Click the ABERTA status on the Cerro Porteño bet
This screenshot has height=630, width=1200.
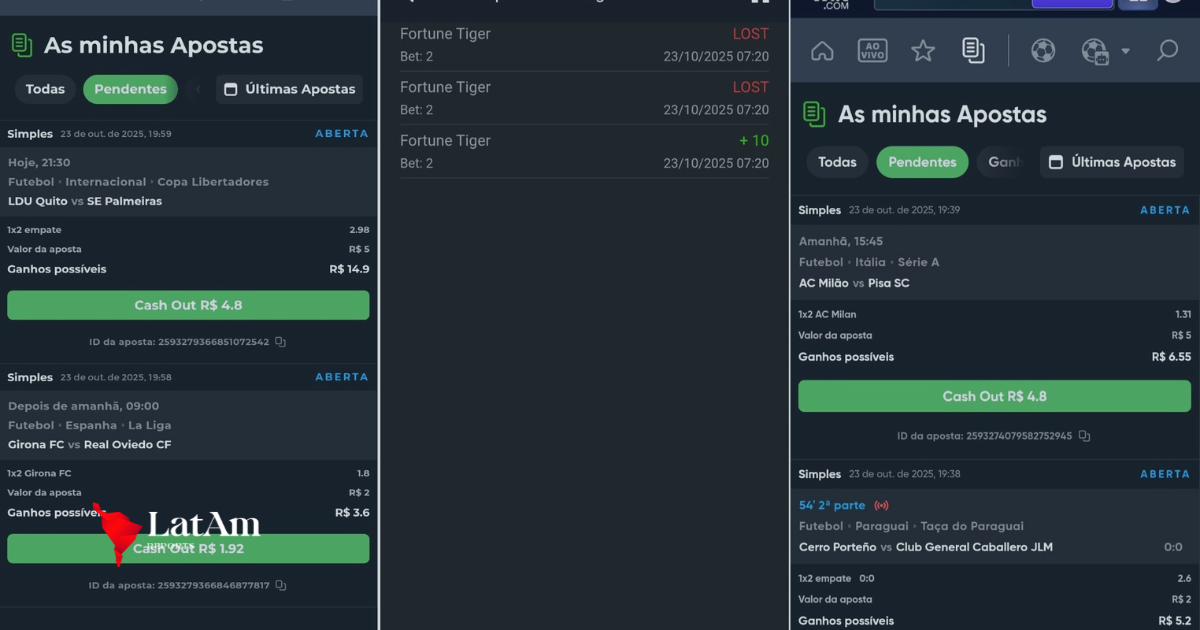pyautogui.click(x=1165, y=474)
